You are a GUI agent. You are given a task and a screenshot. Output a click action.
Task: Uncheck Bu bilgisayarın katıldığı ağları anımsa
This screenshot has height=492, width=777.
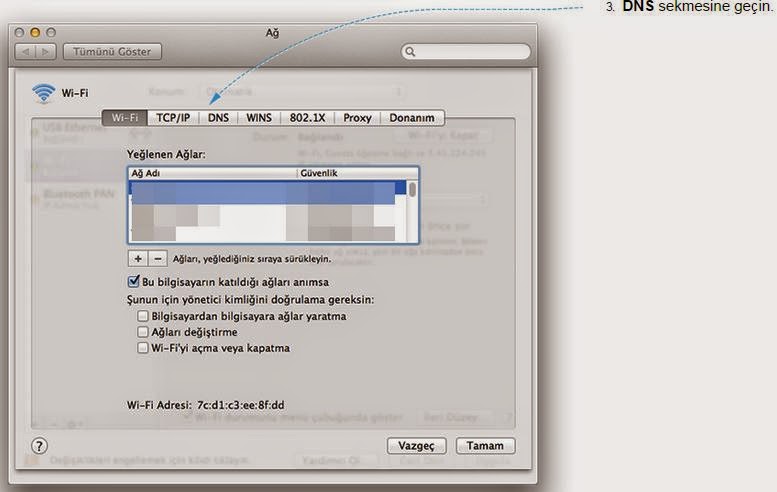coord(133,281)
